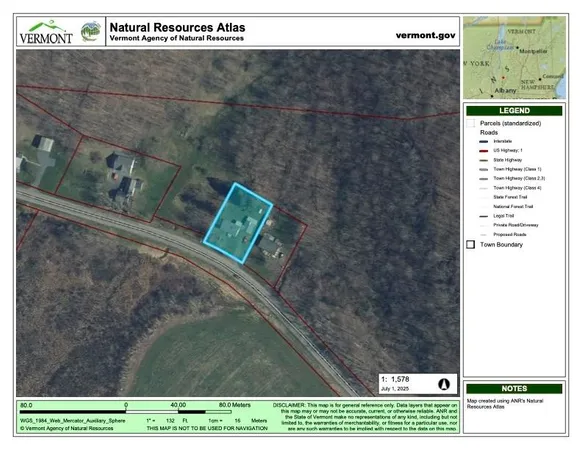This screenshot has height=450, width=582.
Task: Select the cyan highlighted parcel on map
Action: [238, 223]
